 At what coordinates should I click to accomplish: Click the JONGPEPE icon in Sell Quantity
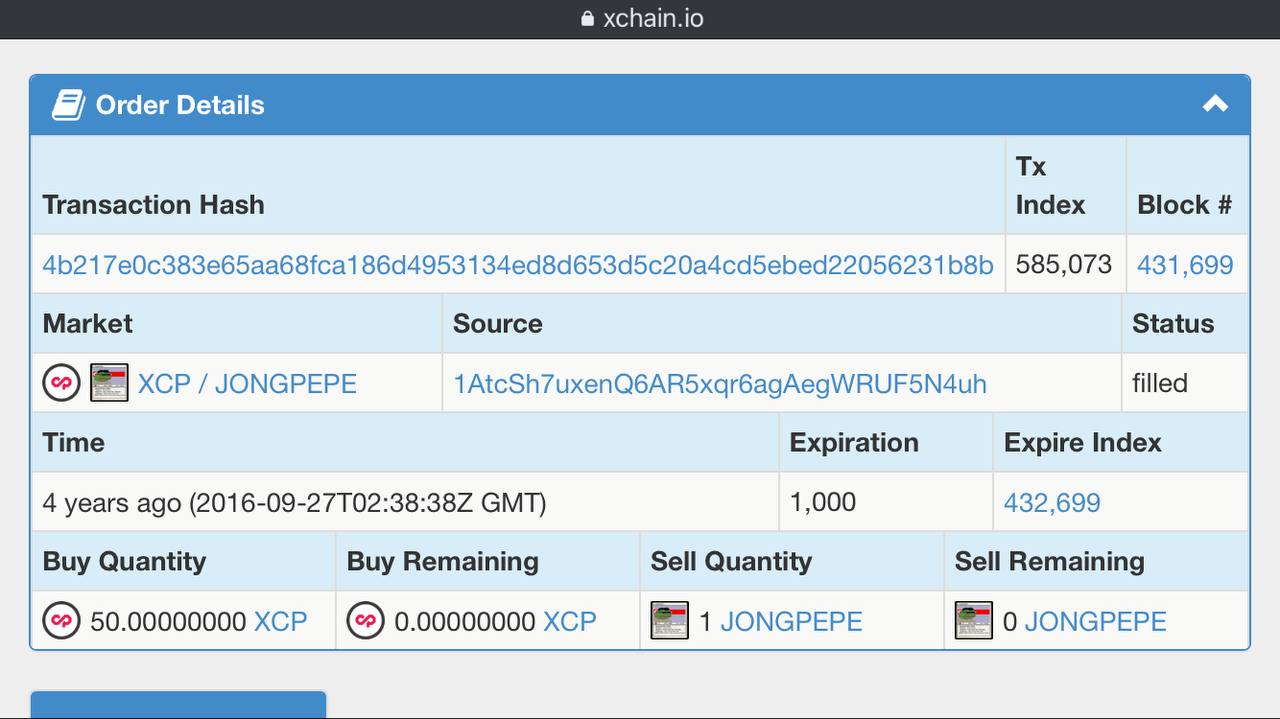(670, 621)
